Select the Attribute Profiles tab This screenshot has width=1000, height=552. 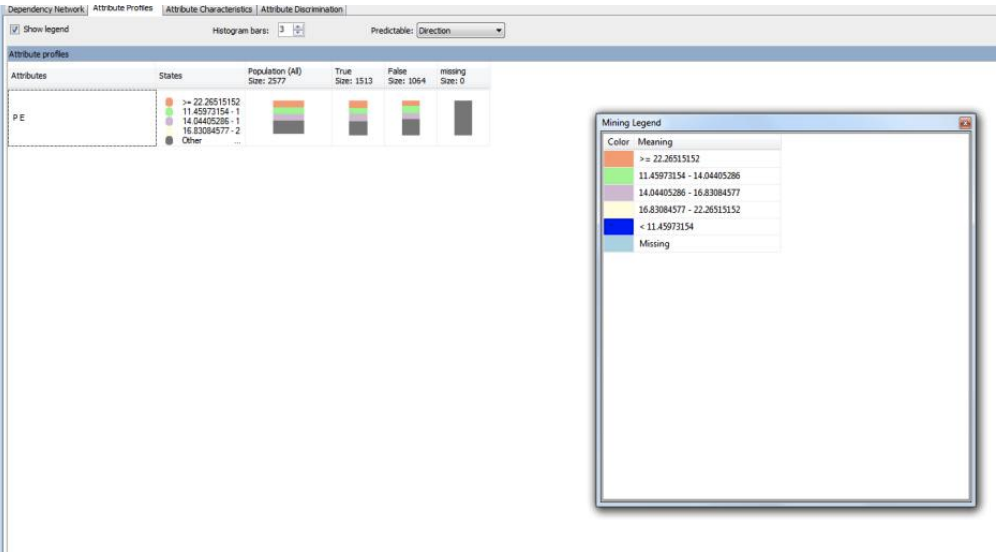pyautogui.click(x=124, y=9)
